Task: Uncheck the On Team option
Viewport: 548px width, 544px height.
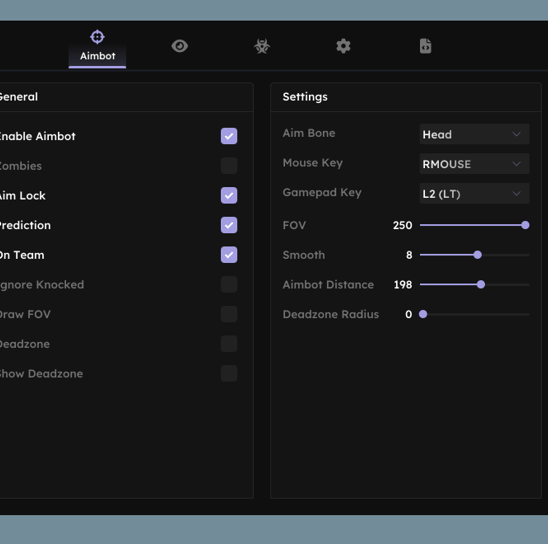Action: point(229,255)
